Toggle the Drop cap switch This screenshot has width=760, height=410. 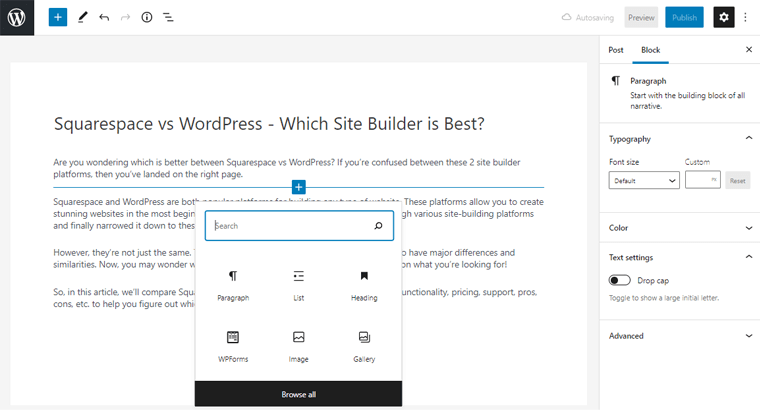point(619,280)
